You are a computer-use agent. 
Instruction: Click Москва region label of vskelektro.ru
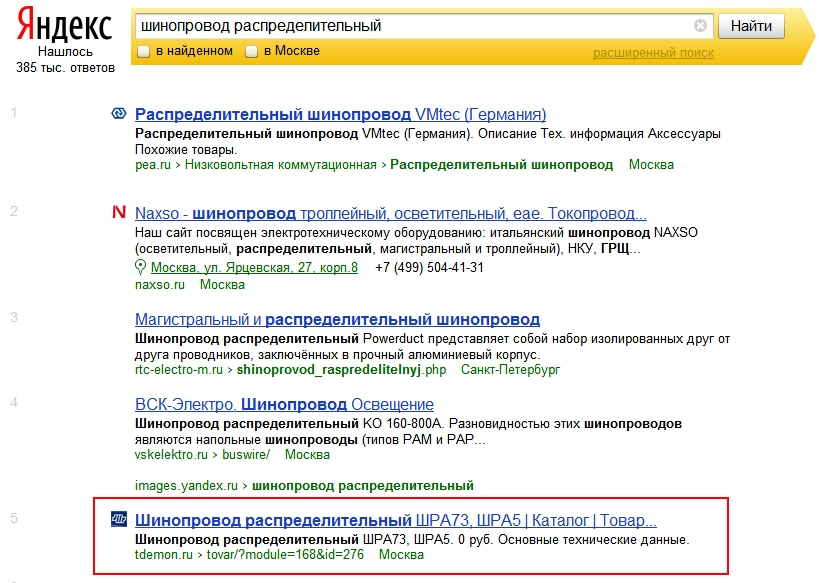[307, 454]
